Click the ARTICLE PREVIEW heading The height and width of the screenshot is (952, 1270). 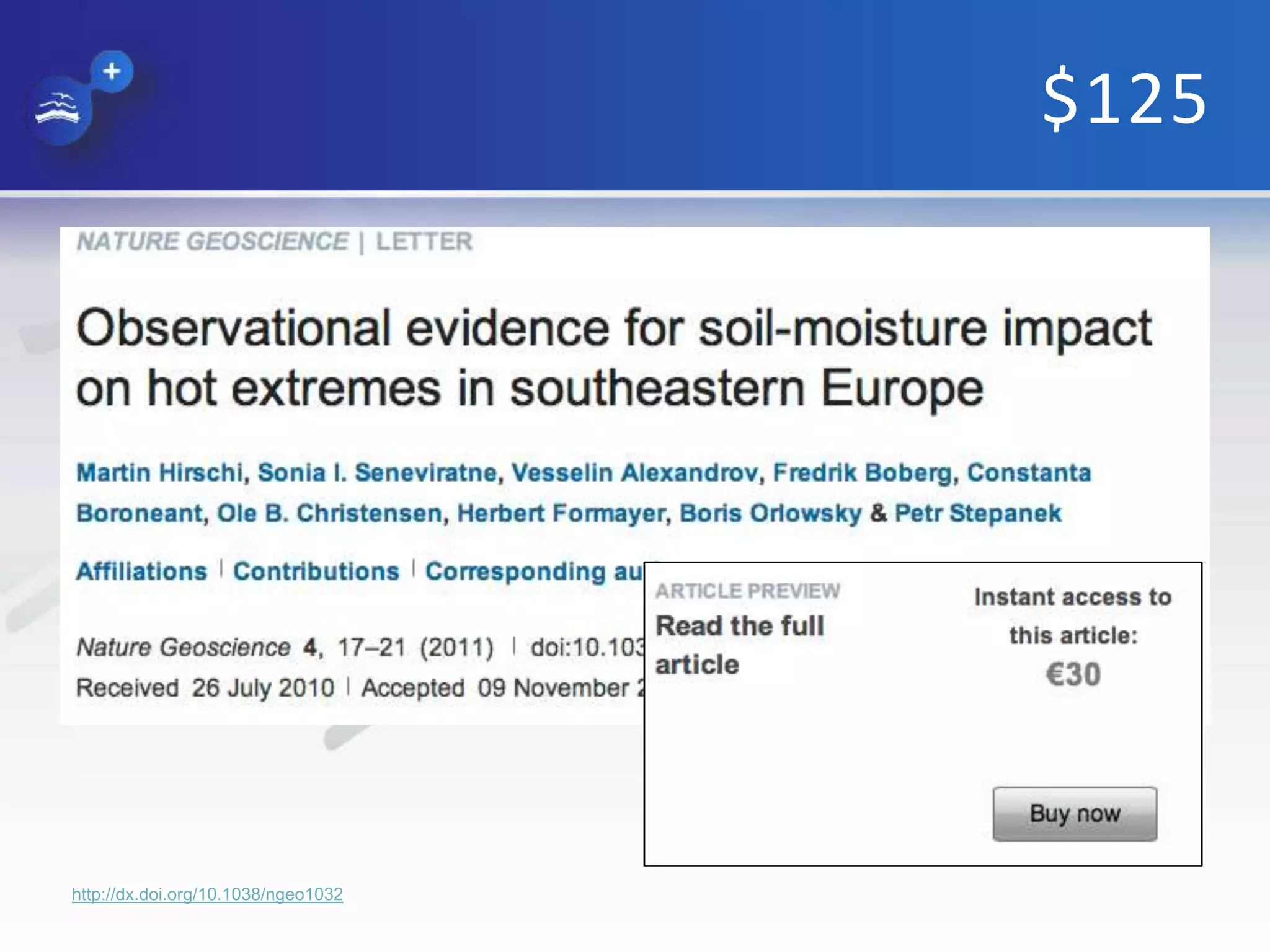[x=748, y=591]
